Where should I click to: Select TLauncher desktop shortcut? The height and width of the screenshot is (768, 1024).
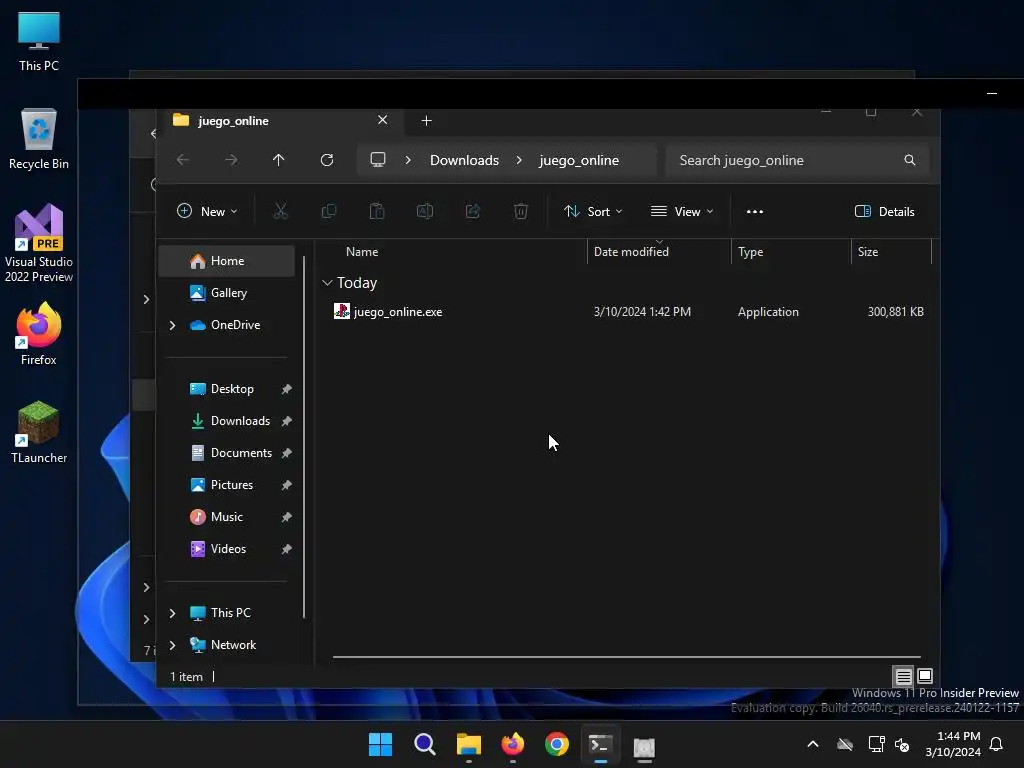(39, 432)
